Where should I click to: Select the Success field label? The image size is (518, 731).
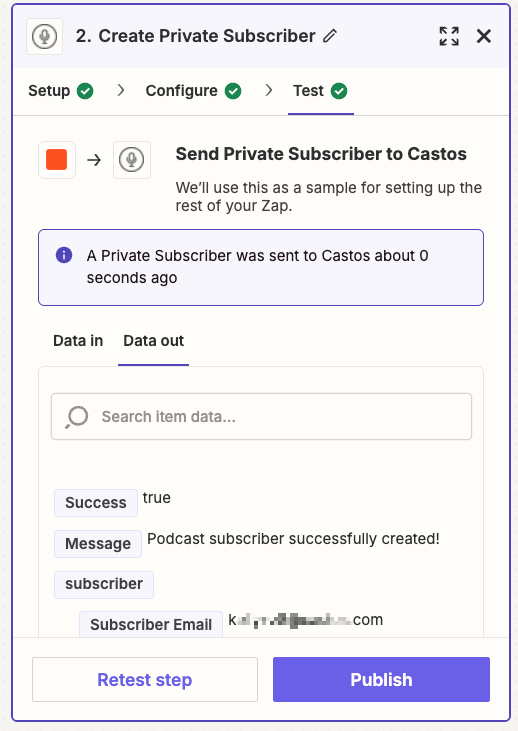click(x=96, y=503)
